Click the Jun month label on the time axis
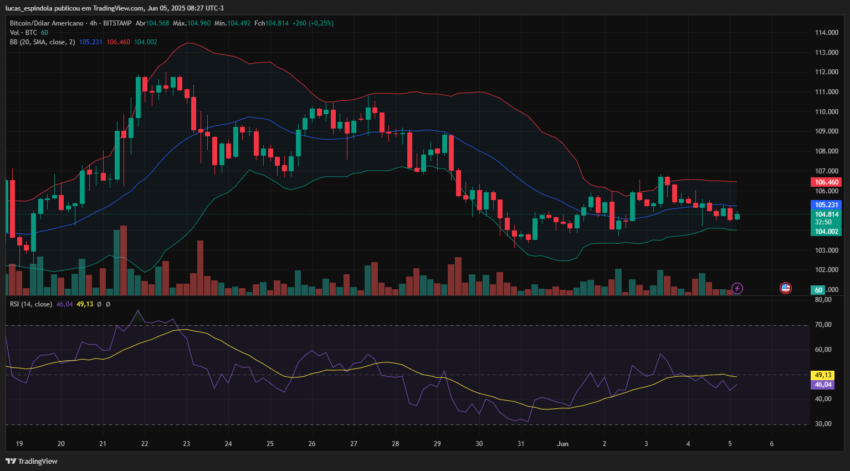Viewport: 850px width, 471px height. (x=563, y=443)
